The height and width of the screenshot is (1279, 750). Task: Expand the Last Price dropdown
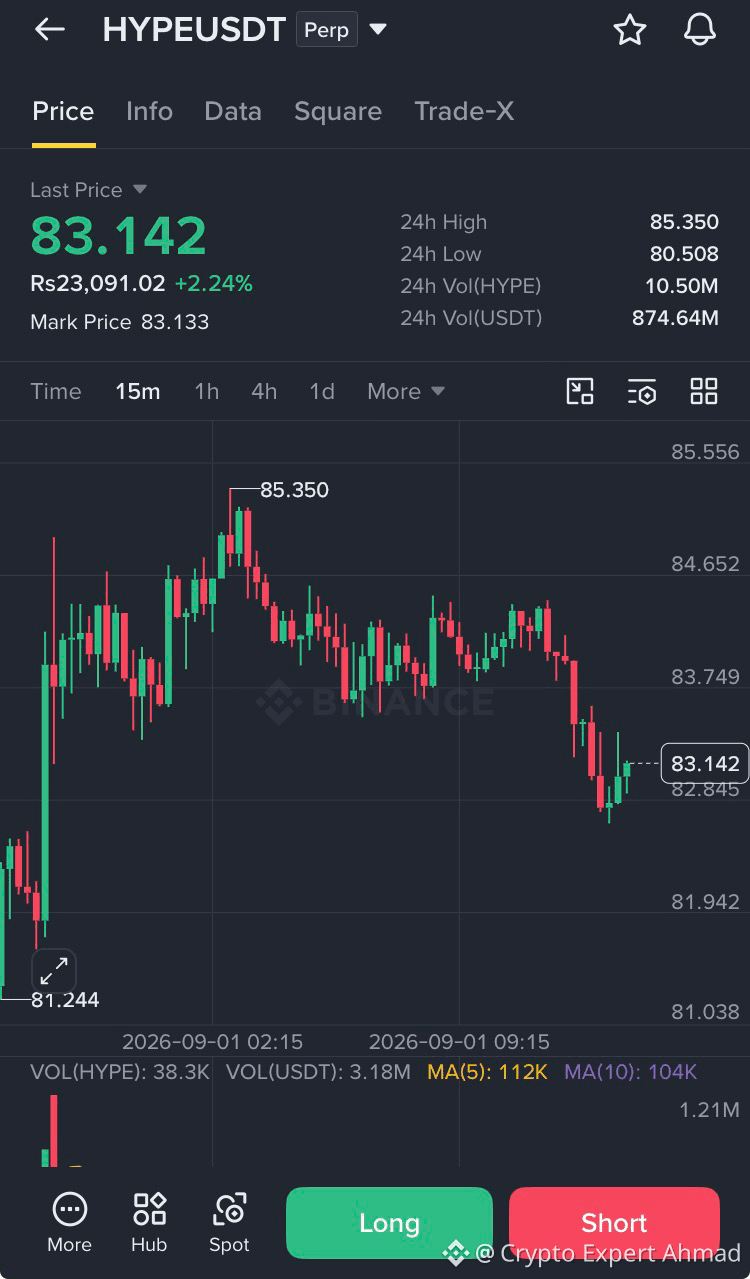[x=140, y=189]
